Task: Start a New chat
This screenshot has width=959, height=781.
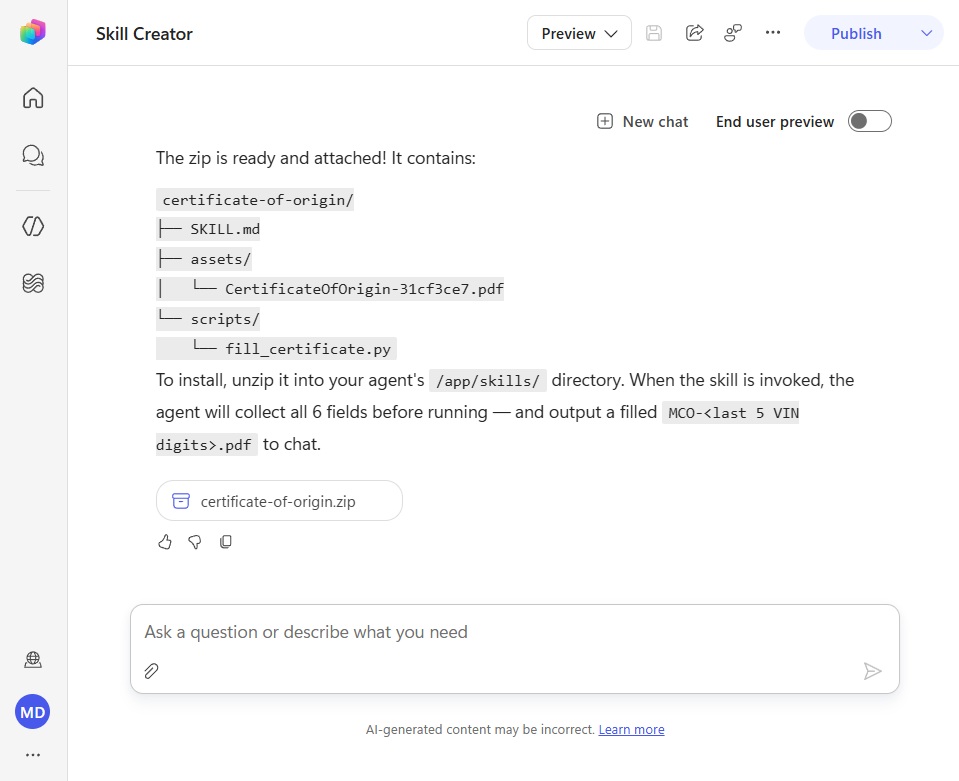Action: pos(642,122)
